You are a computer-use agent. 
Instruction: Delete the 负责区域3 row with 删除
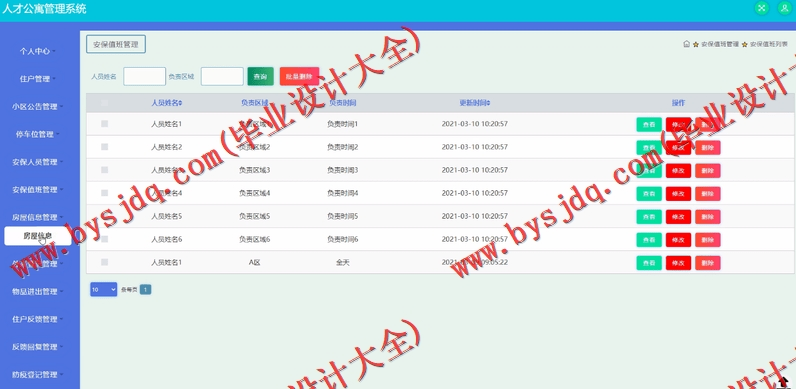pyautogui.click(x=708, y=171)
